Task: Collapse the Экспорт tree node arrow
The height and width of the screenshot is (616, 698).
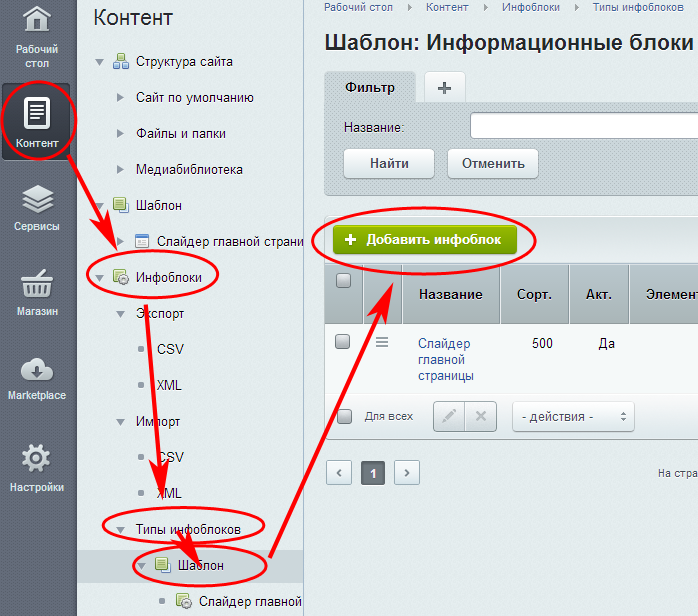Action: point(121,314)
